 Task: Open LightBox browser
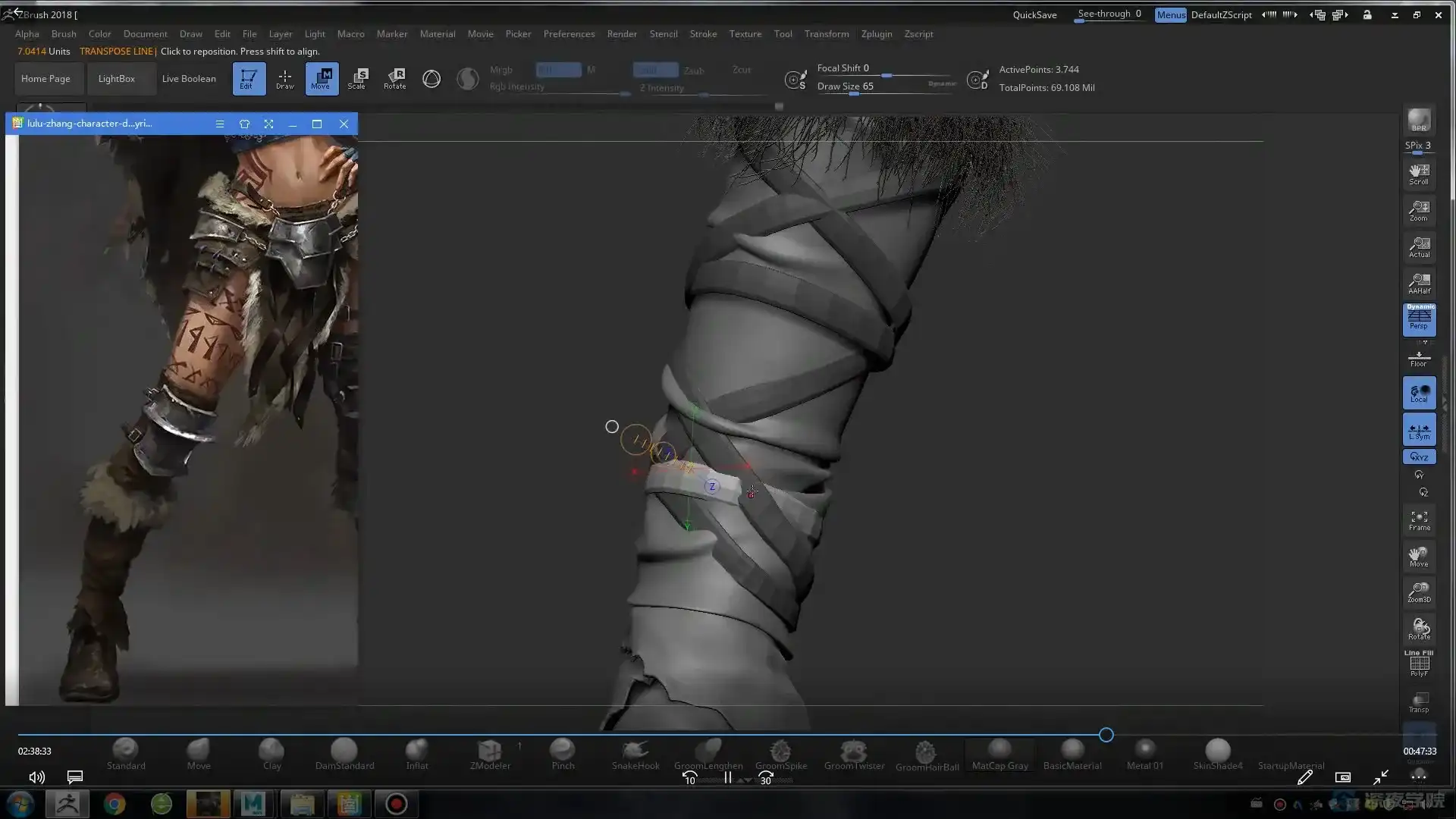[116, 79]
